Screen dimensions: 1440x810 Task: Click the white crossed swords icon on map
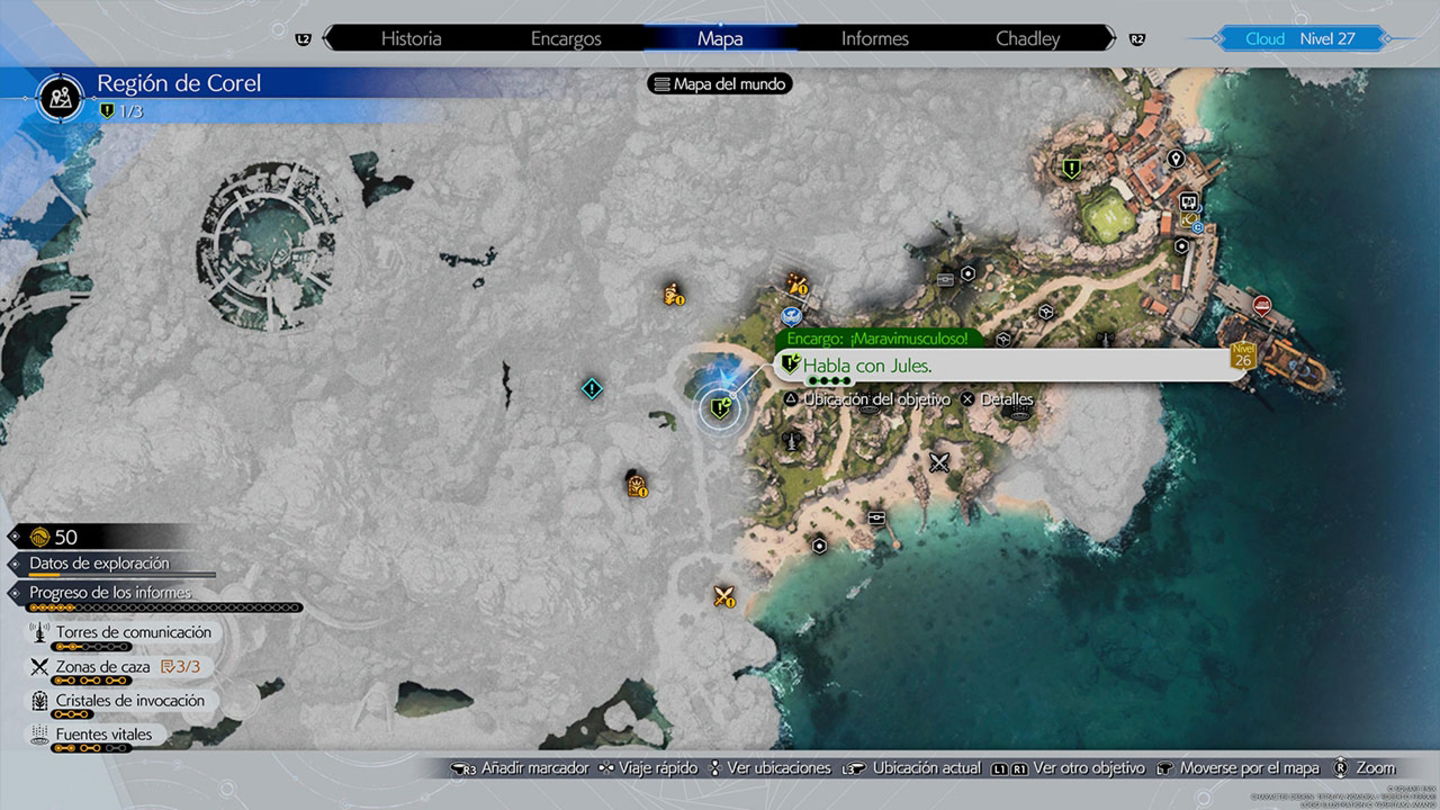click(x=939, y=462)
